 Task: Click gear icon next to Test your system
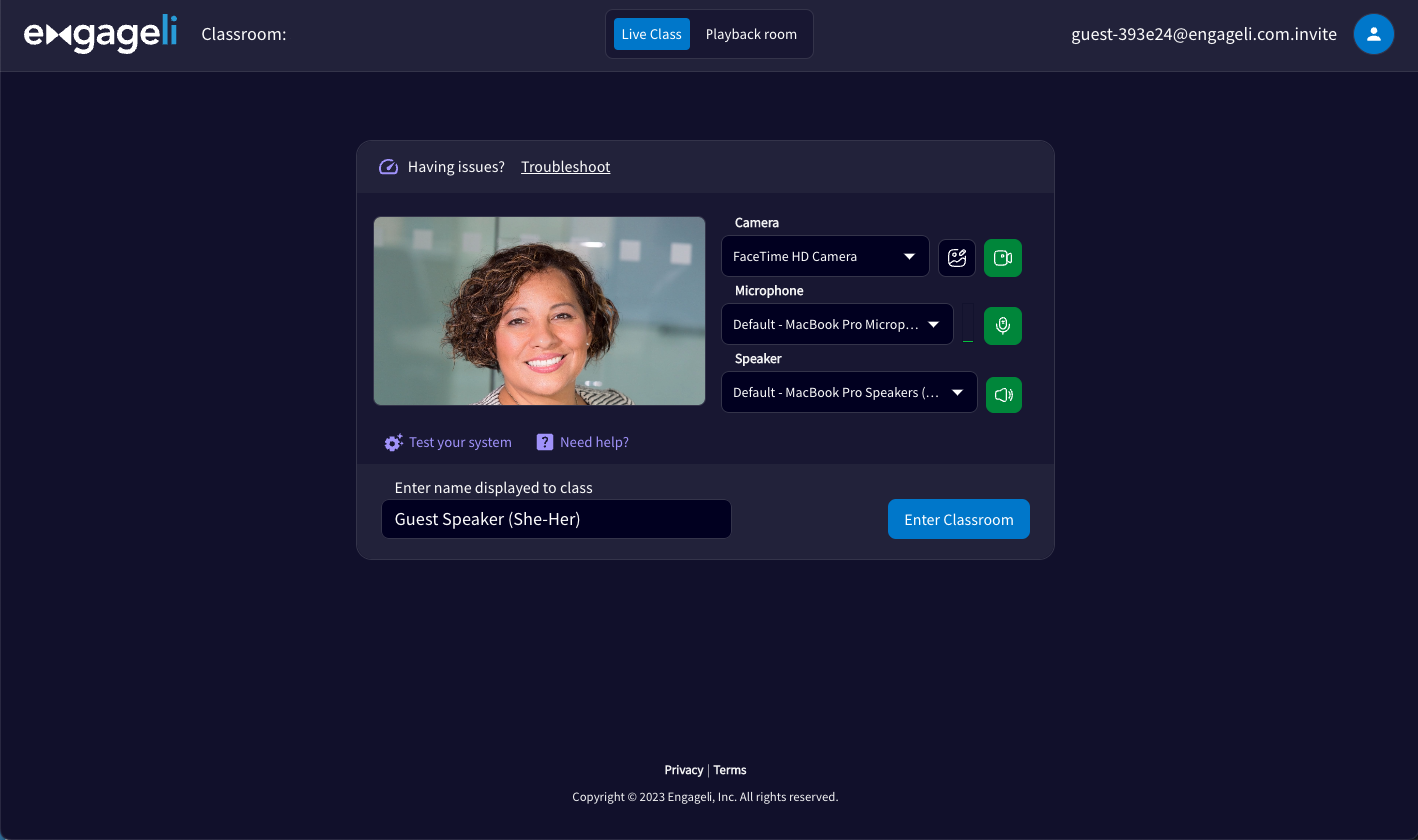[394, 442]
